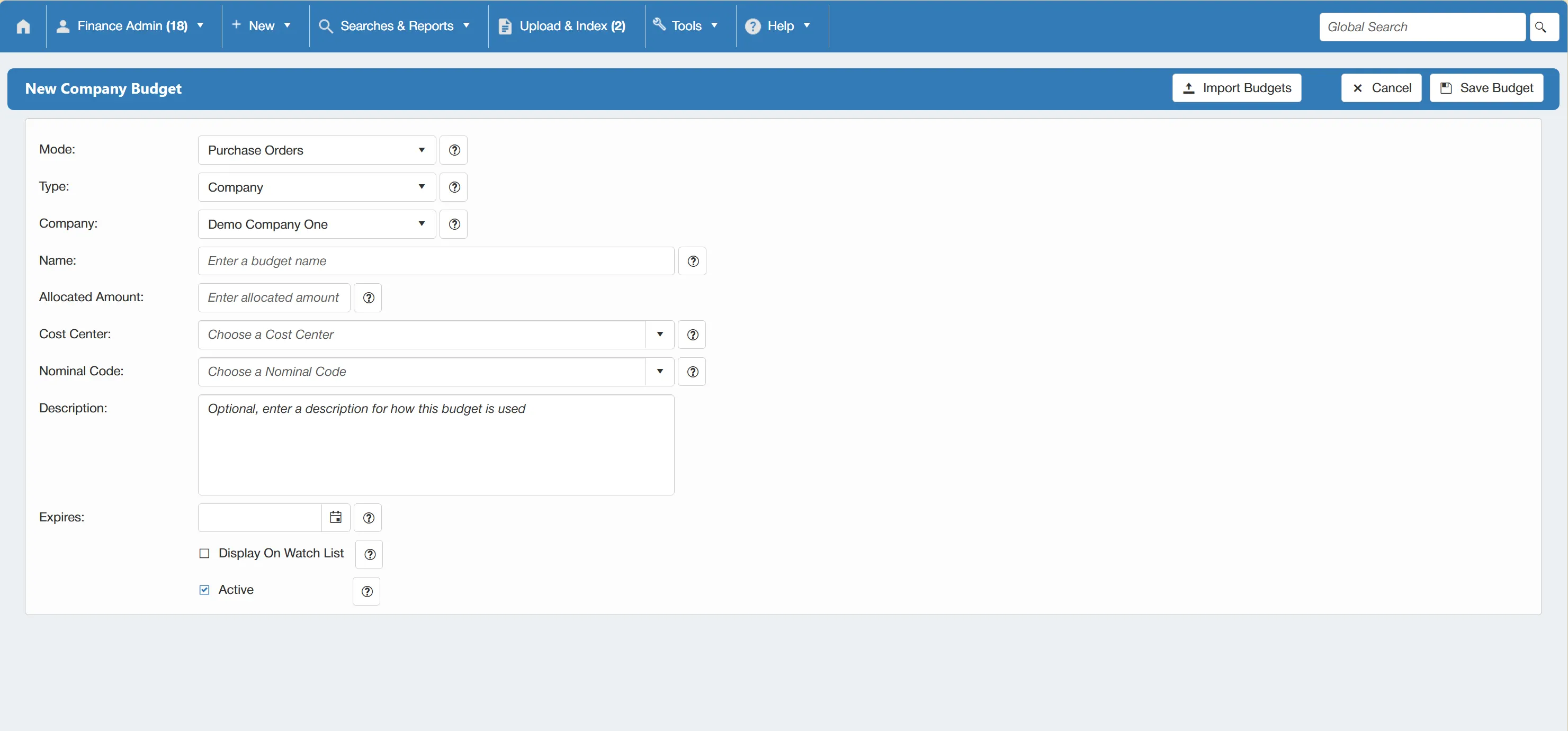Click the Save Budget button
The height and width of the screenshot is (731, 1568).
point(1486,88)
